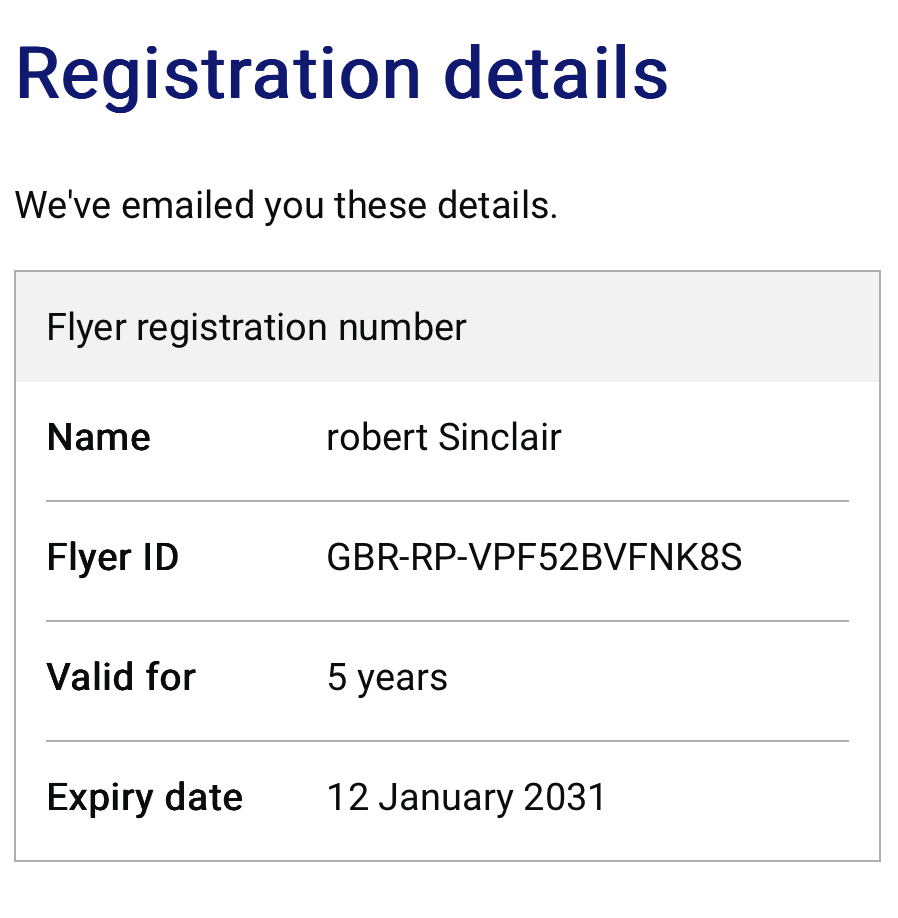
Task: Click the Expiry date row label
Action: point(144,797)
